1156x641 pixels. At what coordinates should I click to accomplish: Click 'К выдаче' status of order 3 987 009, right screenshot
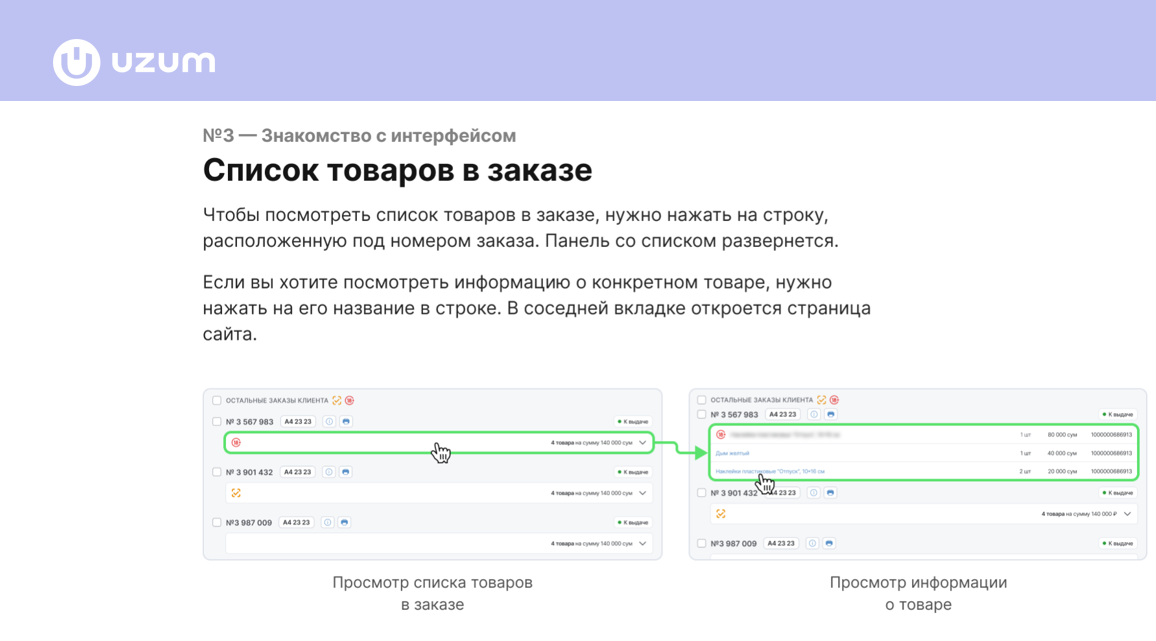pos(1118,544)
